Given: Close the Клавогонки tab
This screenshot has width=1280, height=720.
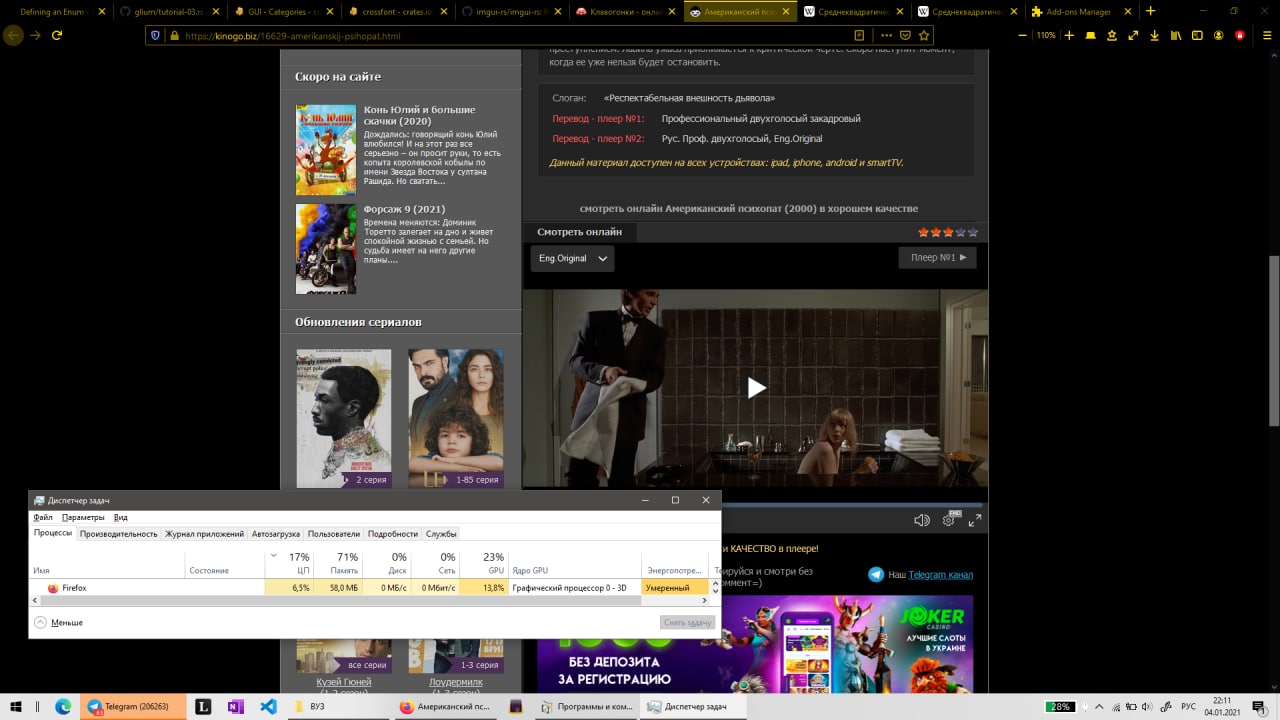Looking at the screenshot, I should click(x=671, y=12).
